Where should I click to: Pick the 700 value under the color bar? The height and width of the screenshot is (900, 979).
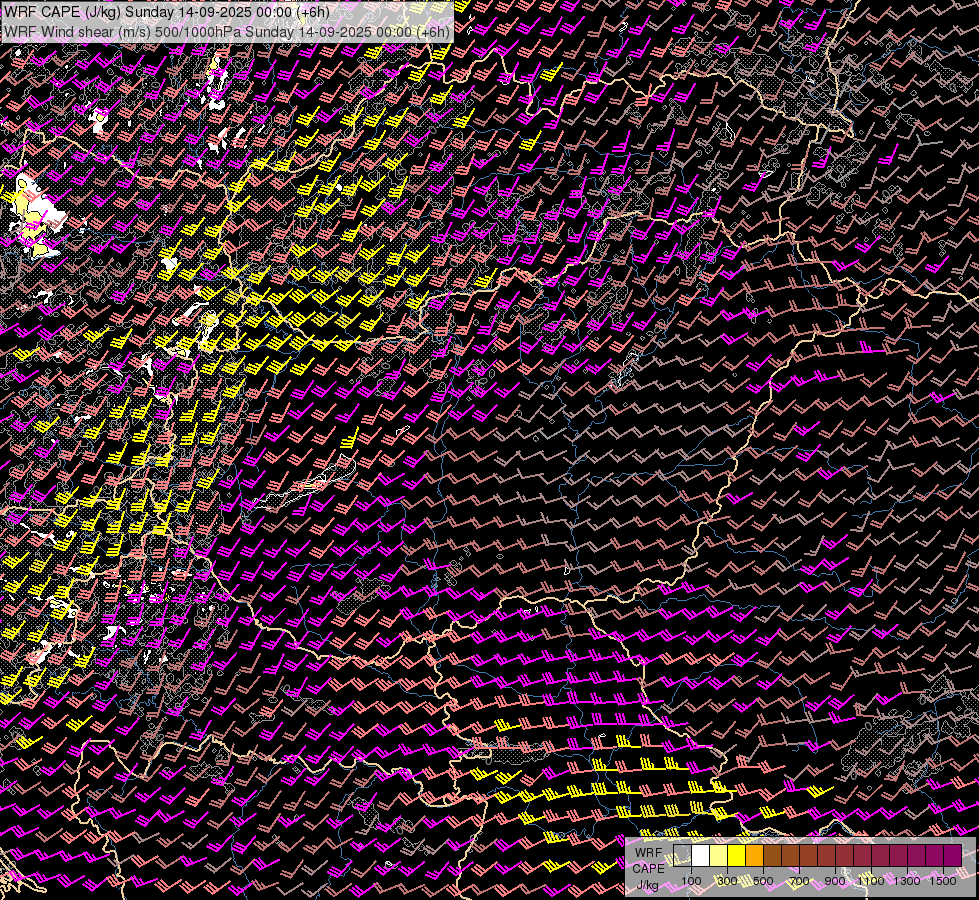(799, 881)
